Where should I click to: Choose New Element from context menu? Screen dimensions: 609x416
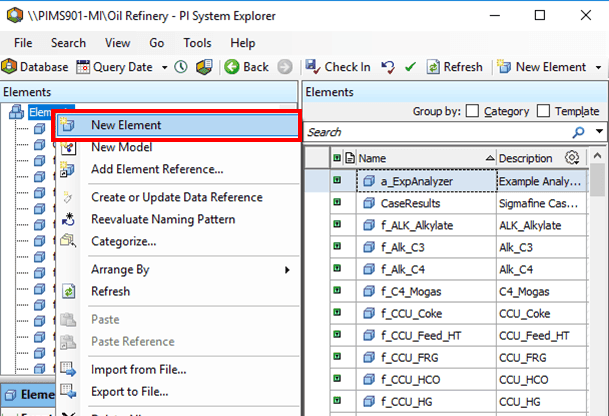click(x=126, y=125)
